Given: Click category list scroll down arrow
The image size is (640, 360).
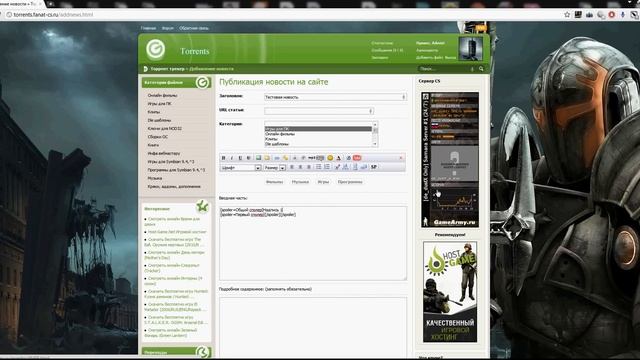Looking at the screenshot, I should [375, 144].
